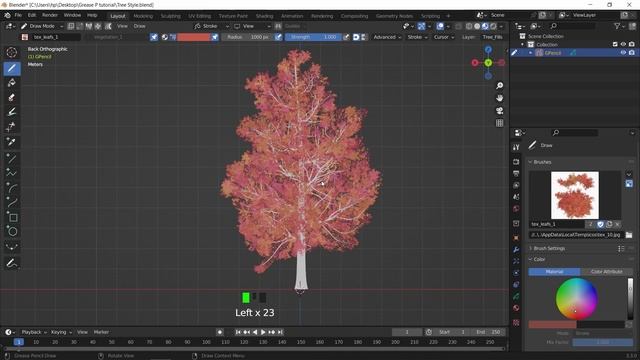Screen dimensions: 640x360
Task: Open the Material properties tab icon
Action: point(516,308)
